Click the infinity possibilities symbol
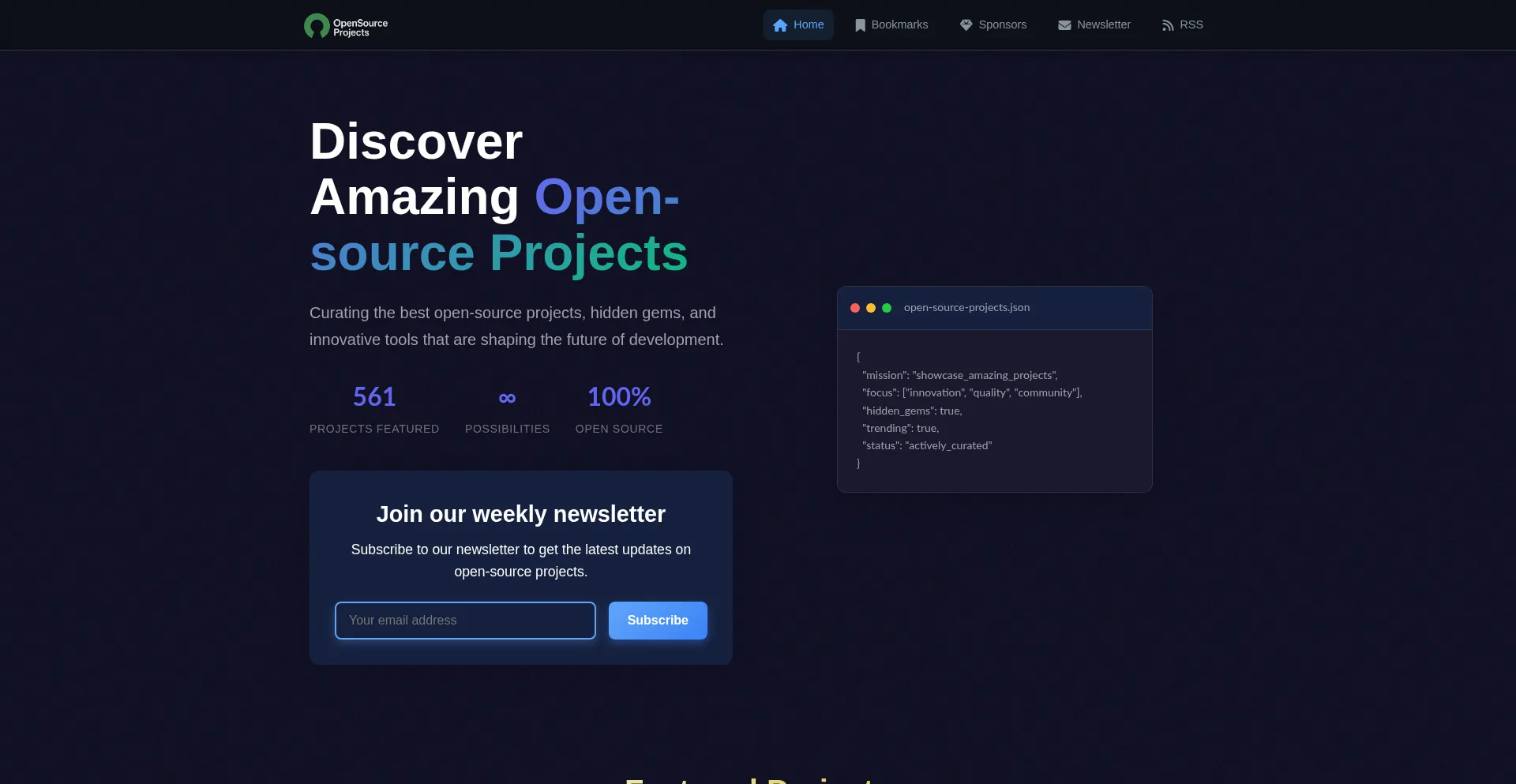The width and height of the screenshot is (1516, 784). 507,397
